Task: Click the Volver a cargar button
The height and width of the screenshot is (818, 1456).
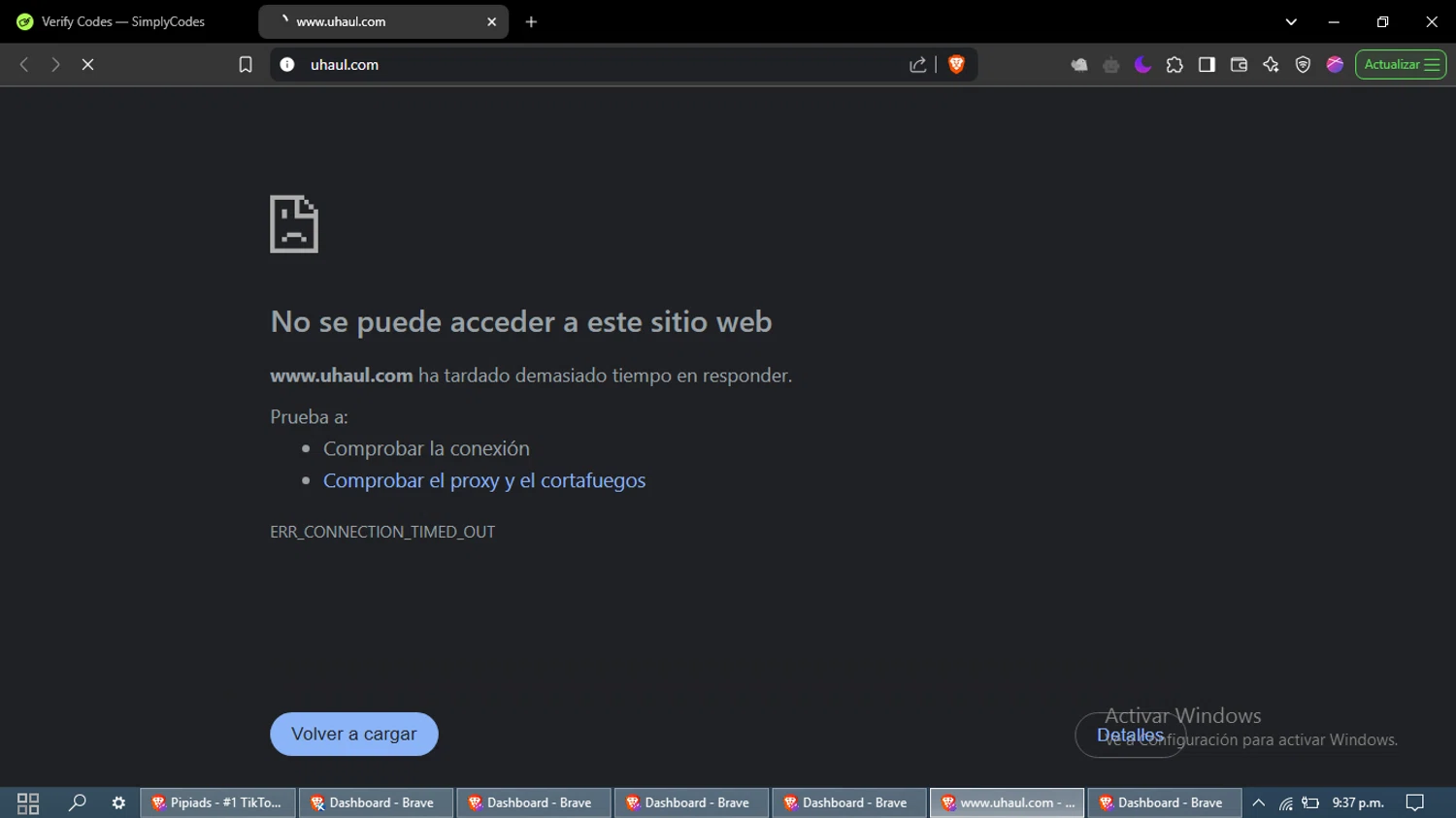Action: (354, 734)
